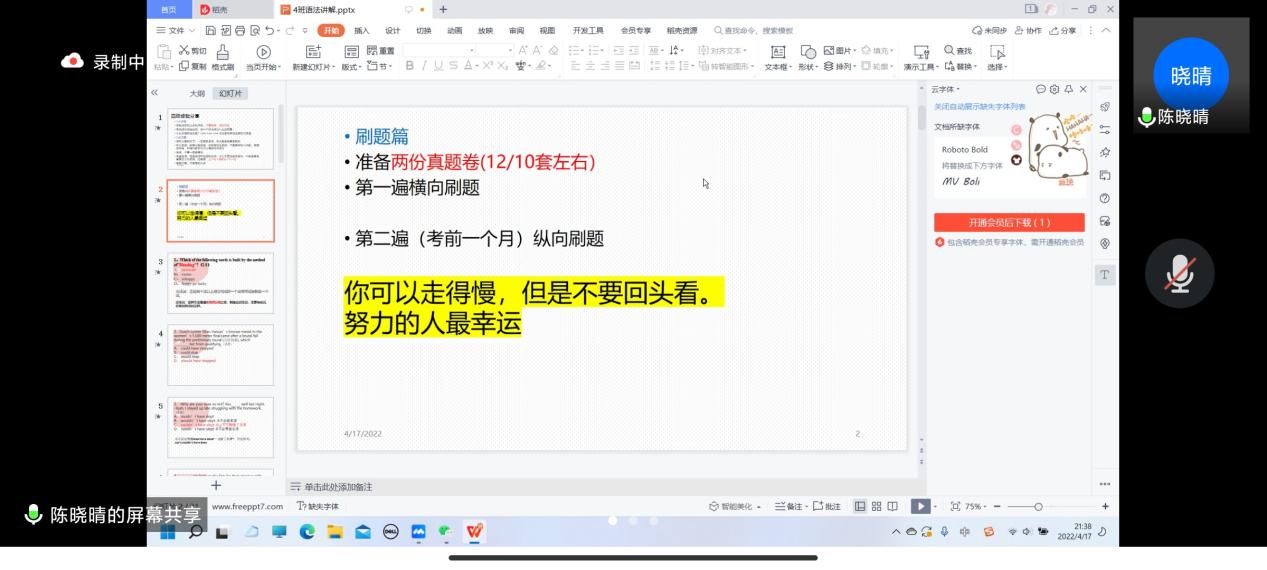The image size is (1267, 570).
Task: Open the Insert (插入) ribbon tab
Action: pyautogui.click(x=361, y=31)
